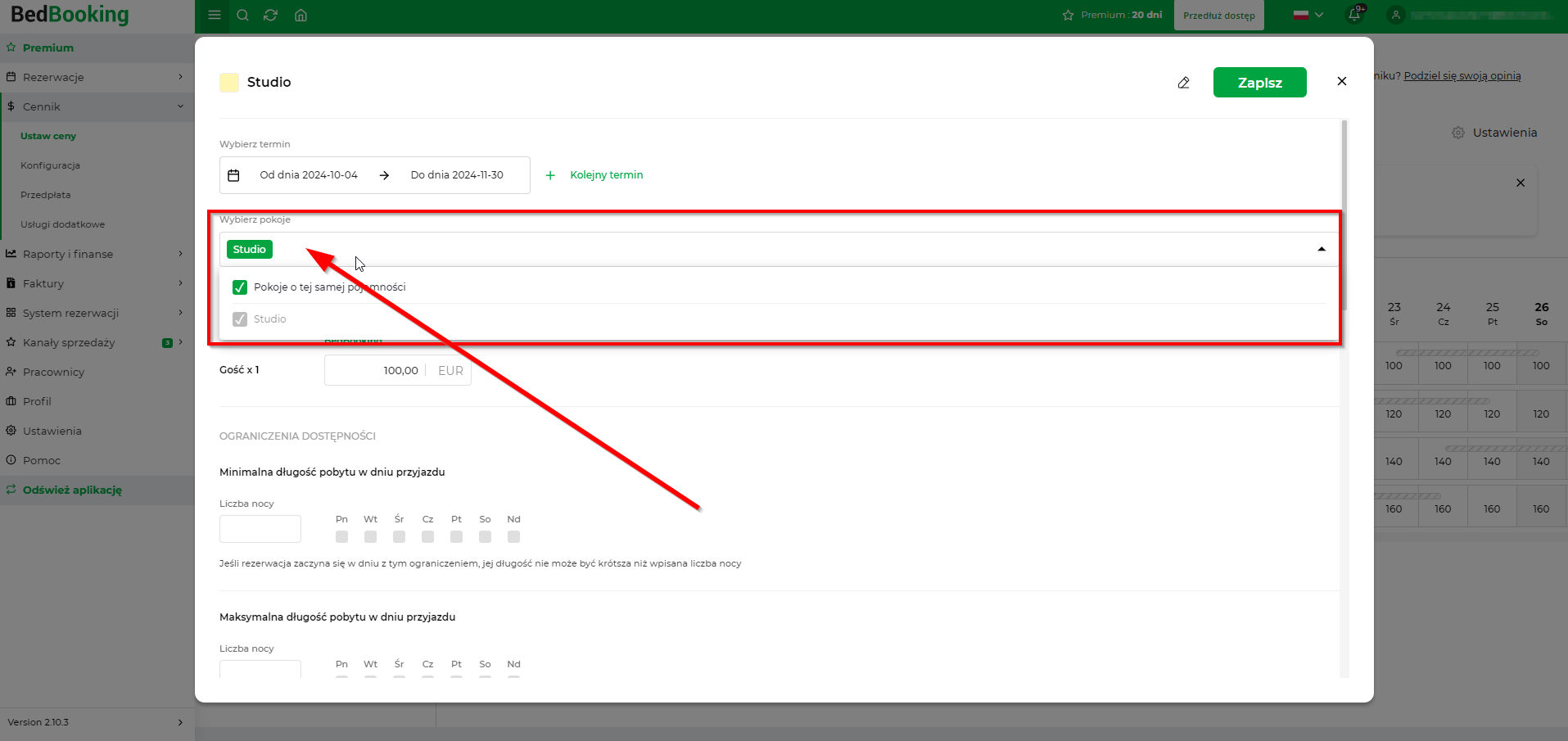
Task: Expand System rezerwacji chevron
Action: (180, 313)
